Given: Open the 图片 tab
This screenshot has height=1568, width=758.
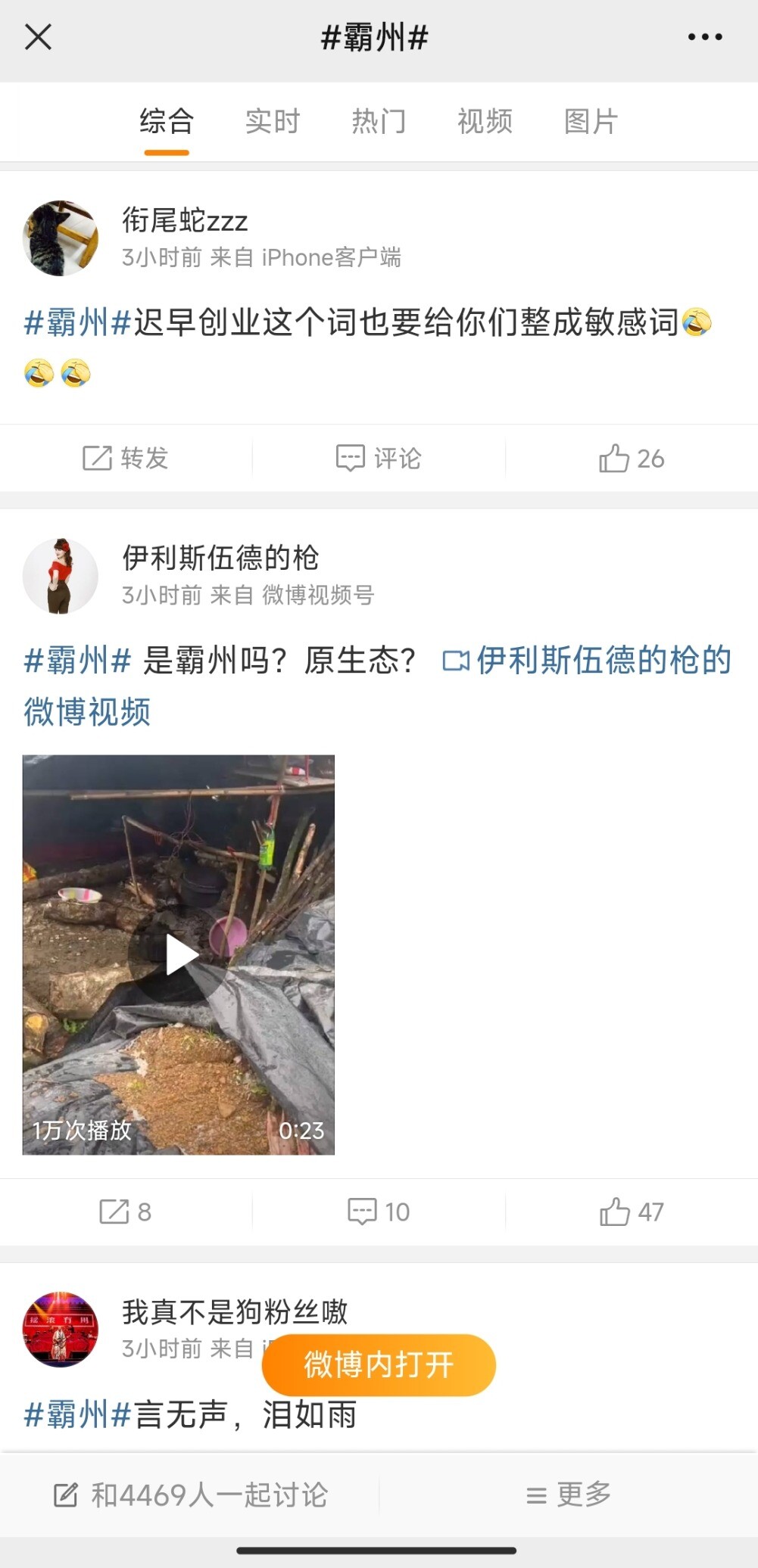Looking at the screenshot, I should (x=591, y=121).
